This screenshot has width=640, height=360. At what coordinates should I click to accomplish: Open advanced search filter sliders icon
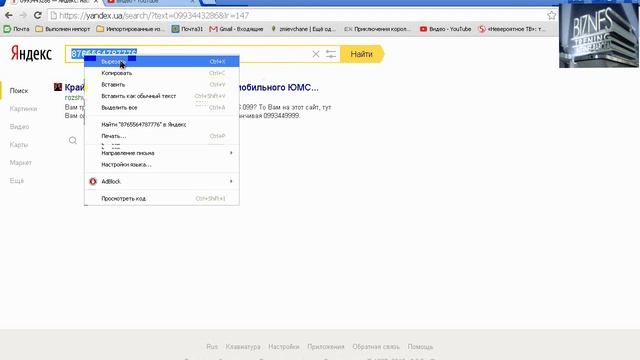[x=331, y=54]
